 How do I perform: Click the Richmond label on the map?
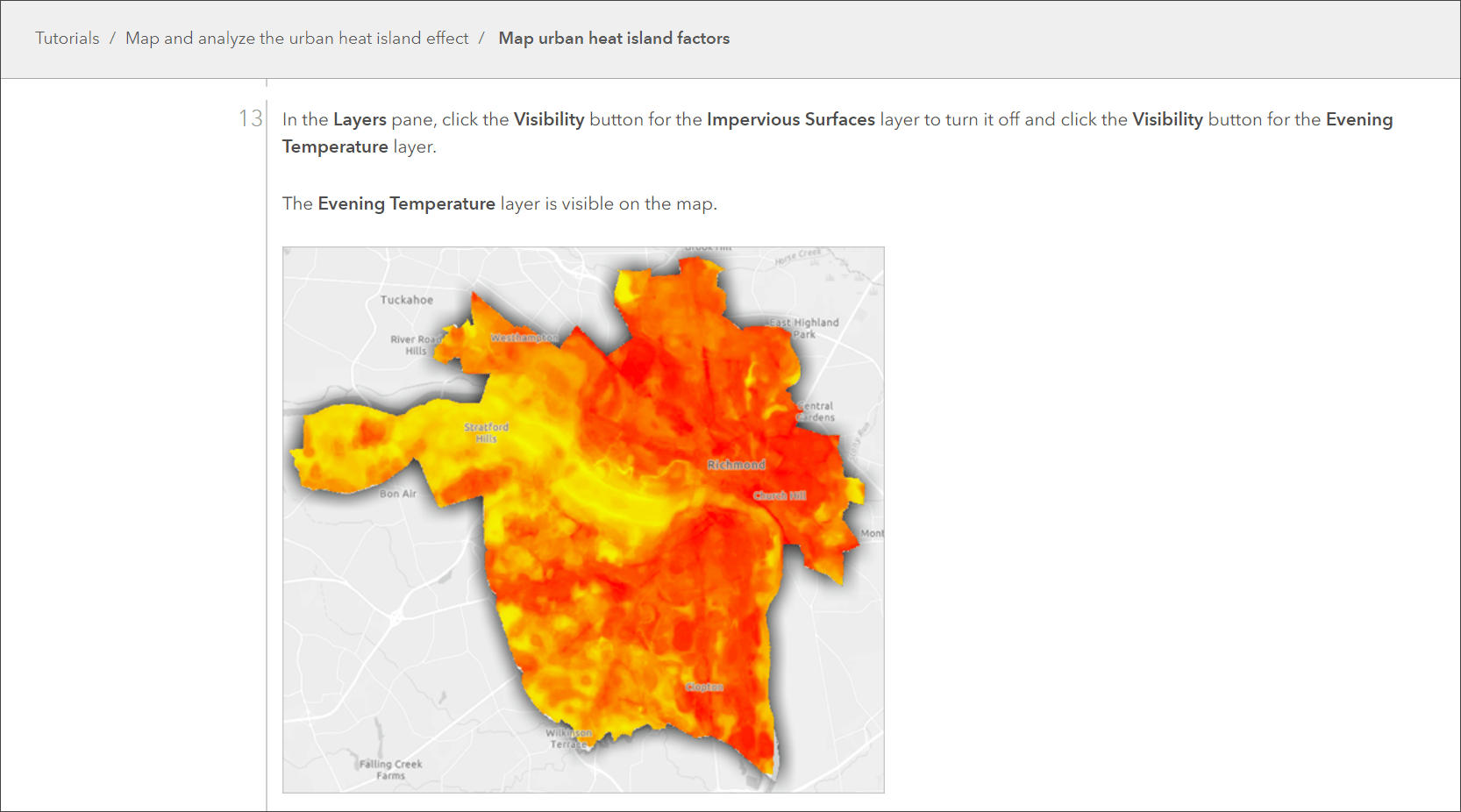pos(737,465)
